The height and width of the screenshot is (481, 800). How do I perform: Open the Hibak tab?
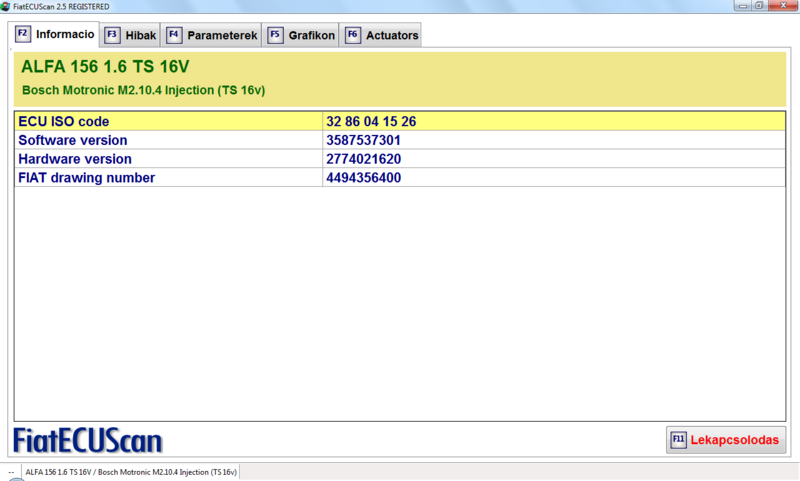click(130, 35)
